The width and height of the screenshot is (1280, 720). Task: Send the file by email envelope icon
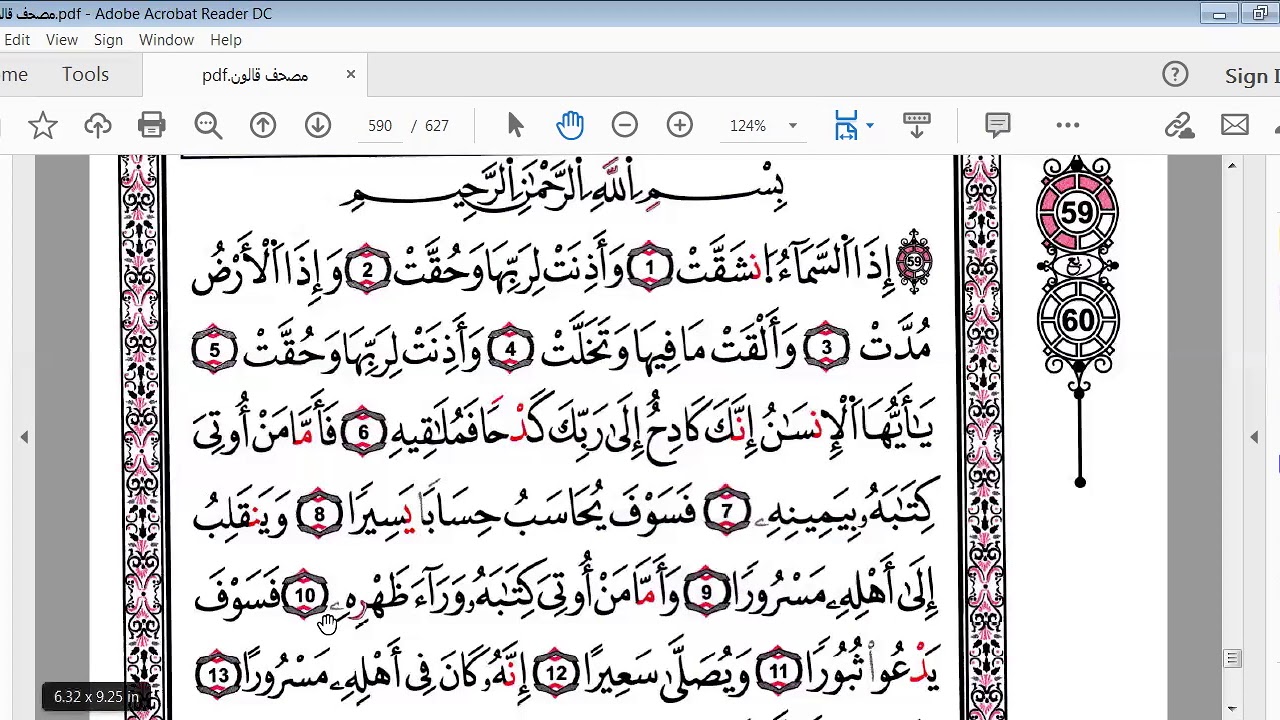click(1235, 125)
